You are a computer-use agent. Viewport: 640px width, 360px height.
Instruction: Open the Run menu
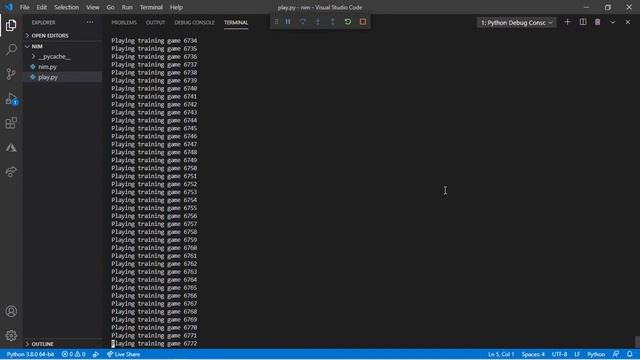[127, 7]
